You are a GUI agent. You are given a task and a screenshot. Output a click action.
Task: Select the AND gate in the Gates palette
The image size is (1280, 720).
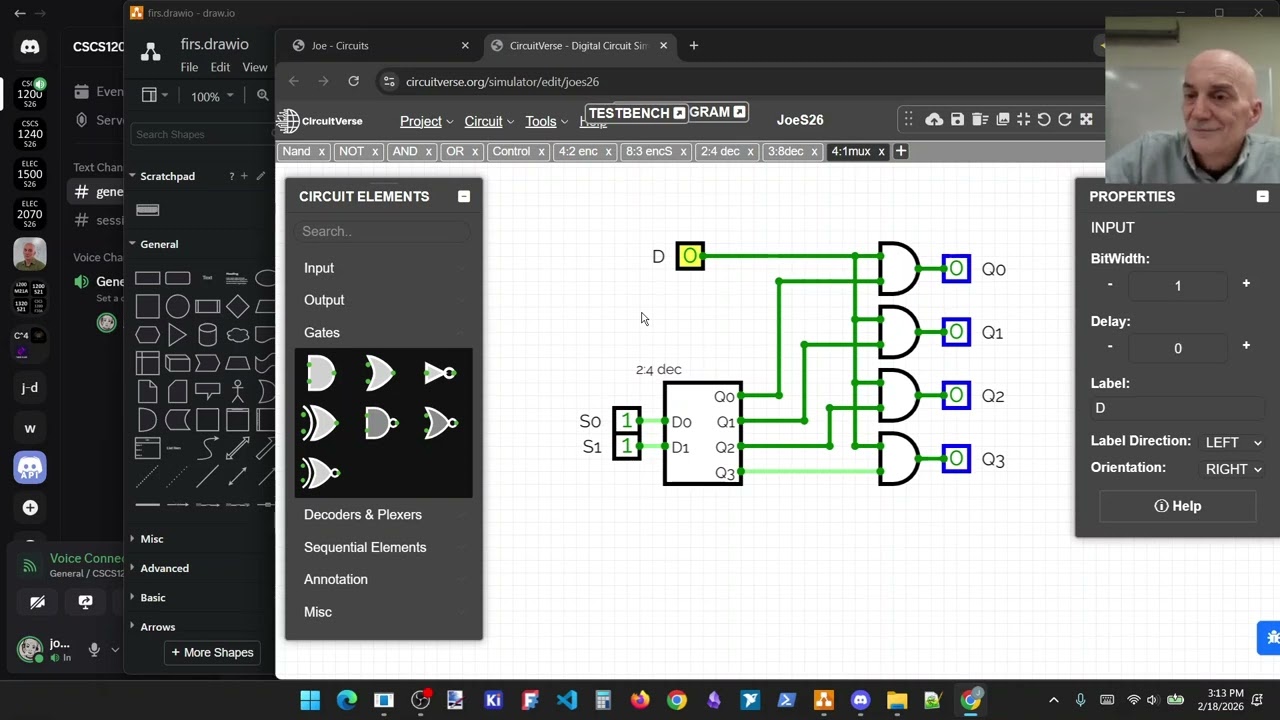tap(321, 373)
